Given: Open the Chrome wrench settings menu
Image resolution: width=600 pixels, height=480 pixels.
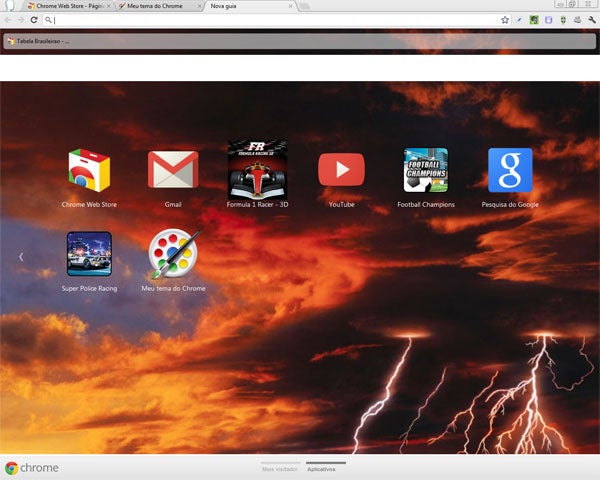Looking at the screenshot, I should (x=591, y=20).
